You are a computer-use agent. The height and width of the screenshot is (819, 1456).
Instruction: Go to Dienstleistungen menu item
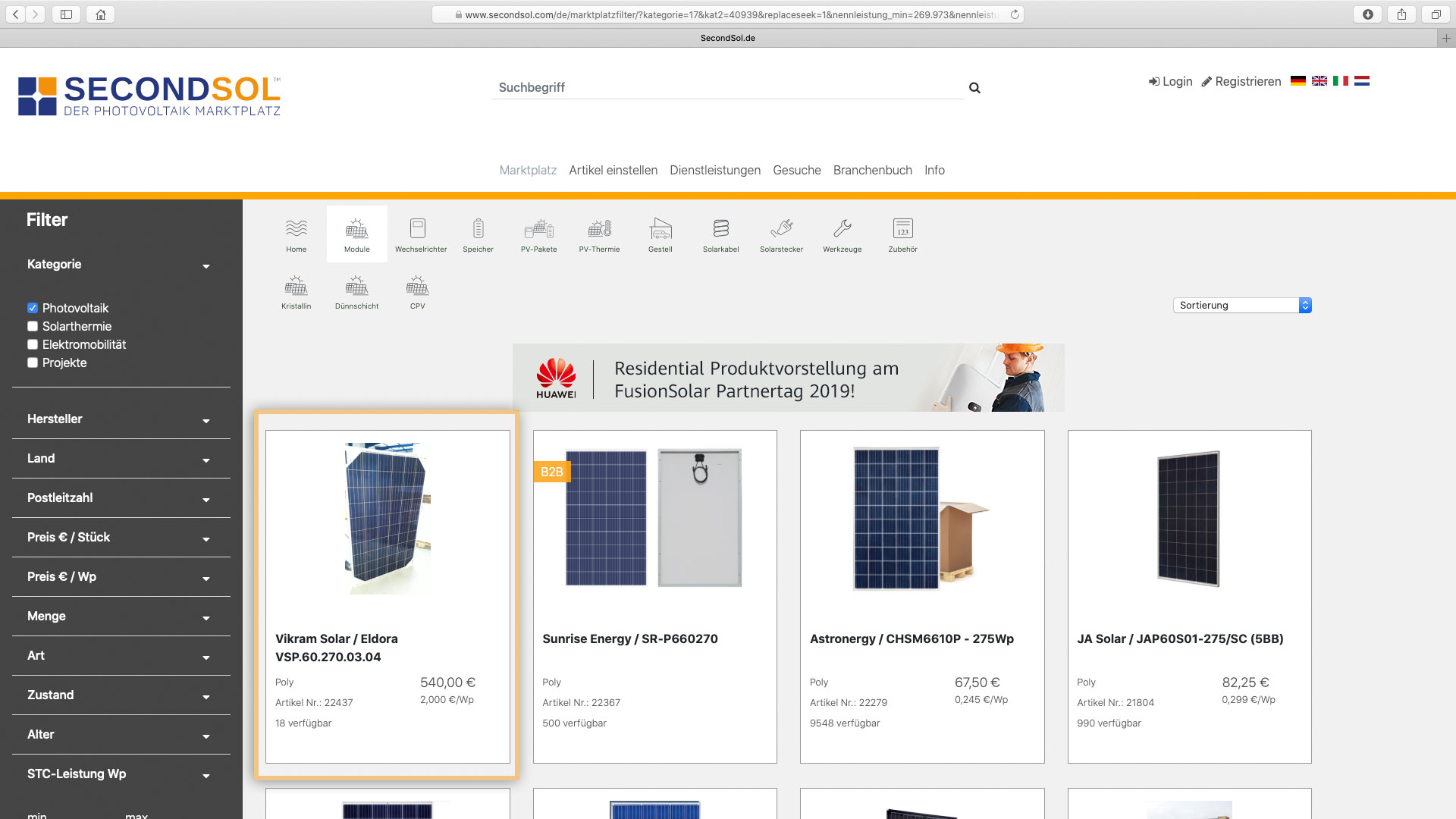(714, 170)
